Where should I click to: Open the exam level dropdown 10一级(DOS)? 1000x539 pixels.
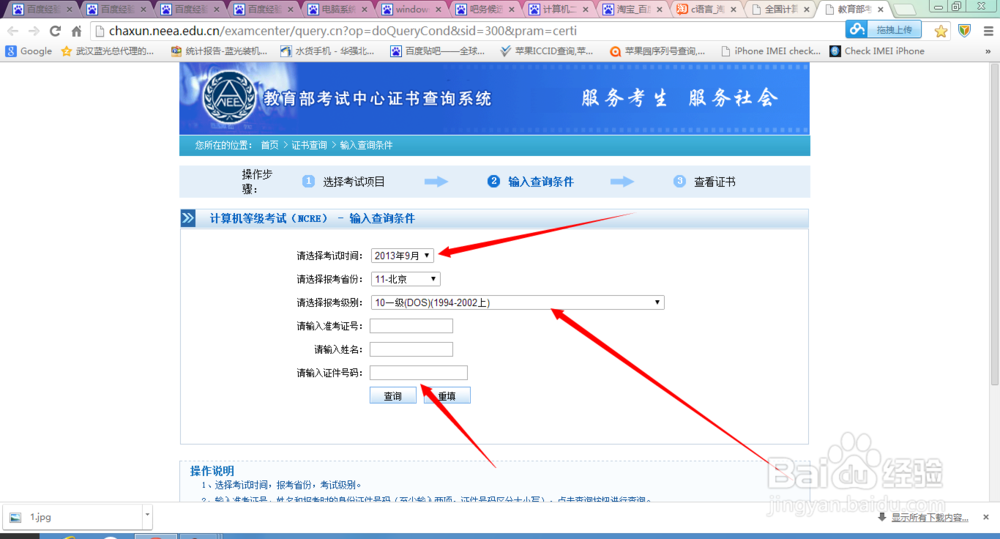coord(517,302)
